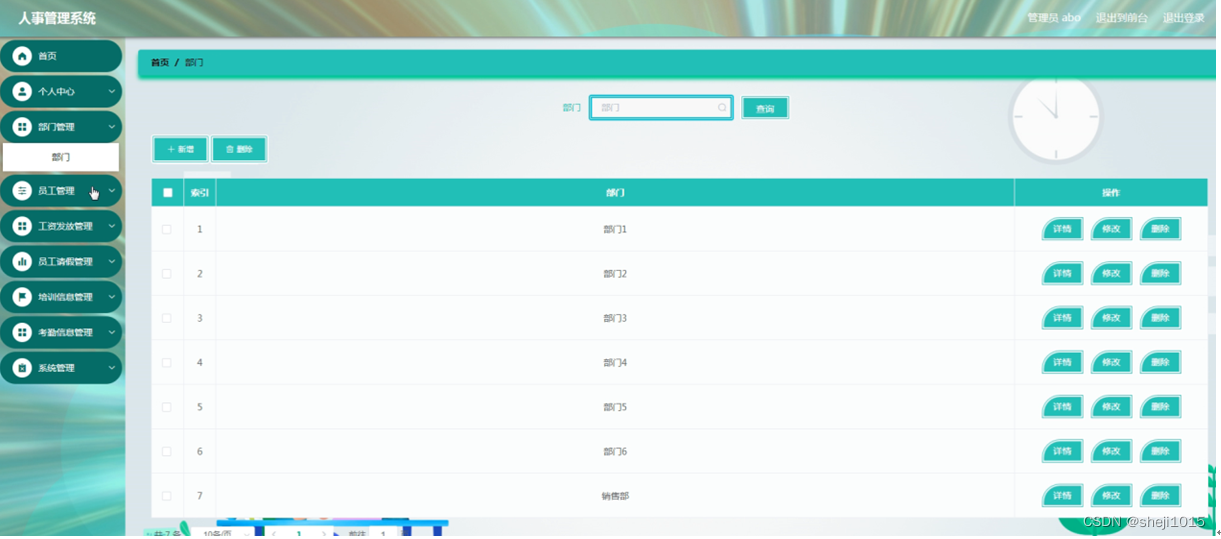Expand the 员工管理 chevron
The image size is (1221, 539).
pos(112,191)
